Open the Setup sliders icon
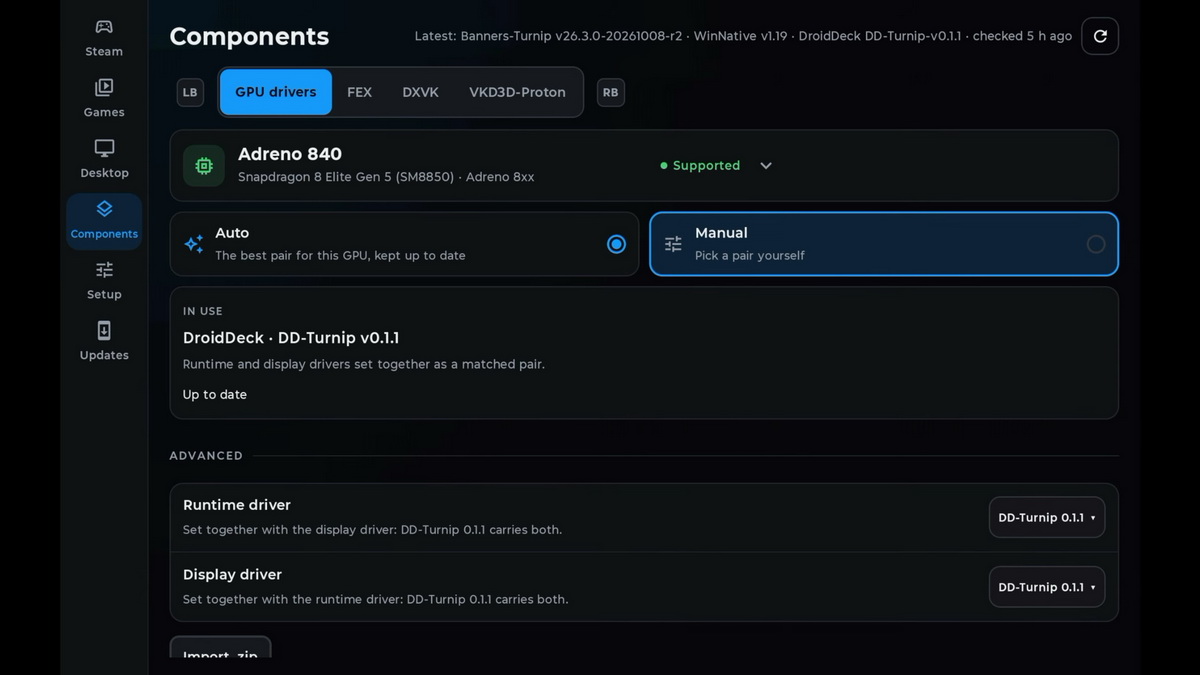 pos(104,270)
